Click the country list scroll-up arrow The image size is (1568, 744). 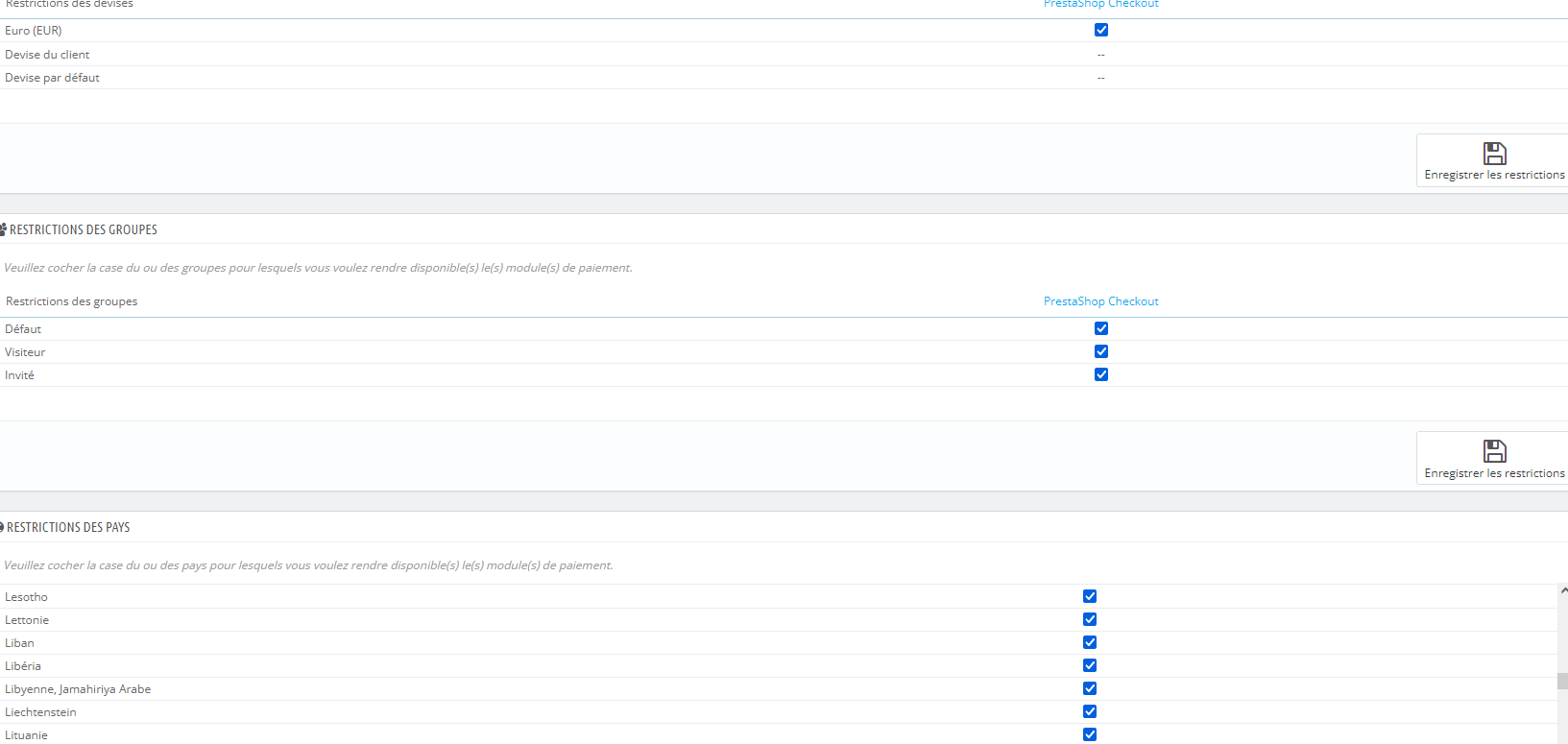pos(1563,590)
